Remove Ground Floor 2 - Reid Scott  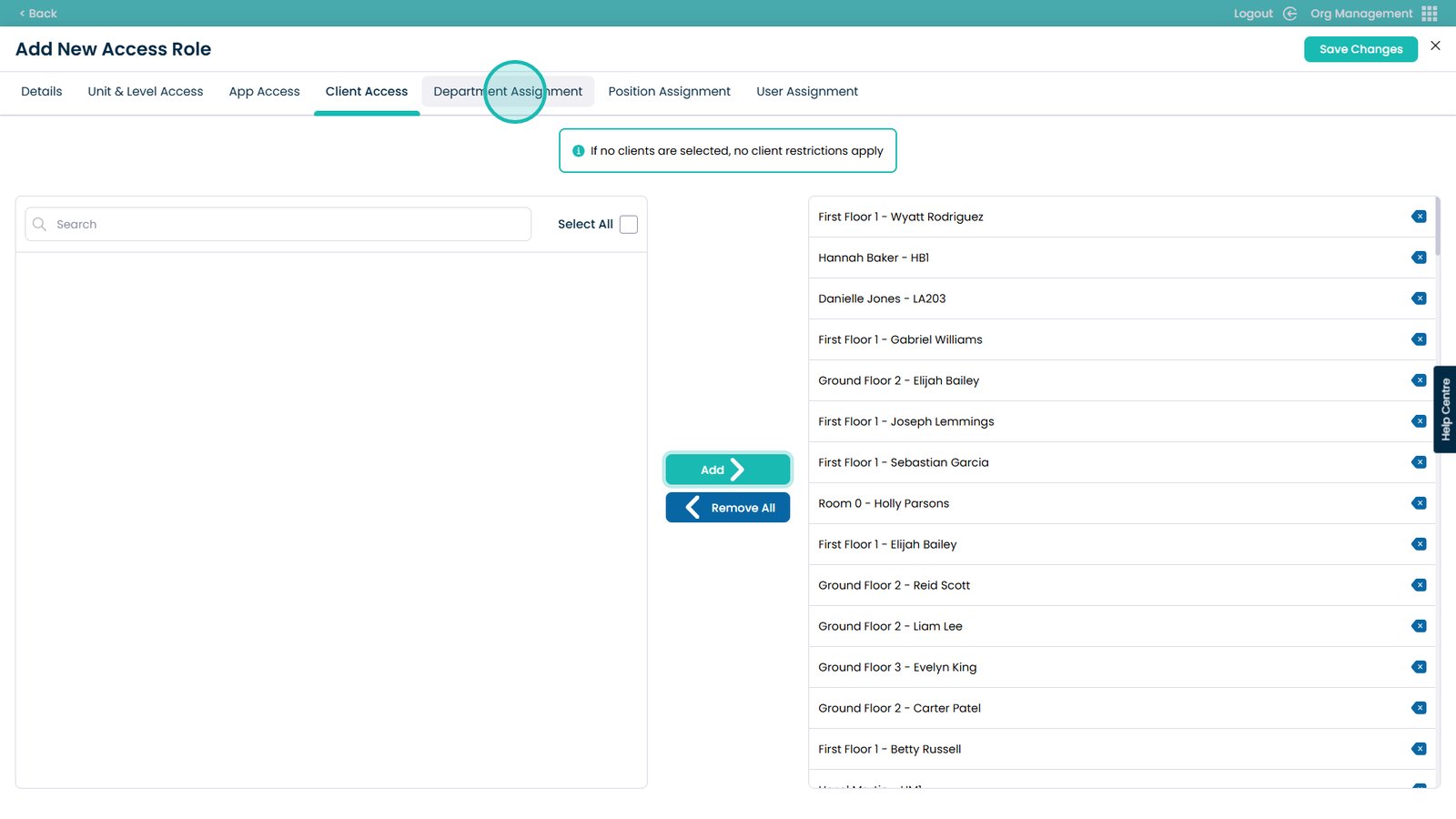tap(1419, 585)
